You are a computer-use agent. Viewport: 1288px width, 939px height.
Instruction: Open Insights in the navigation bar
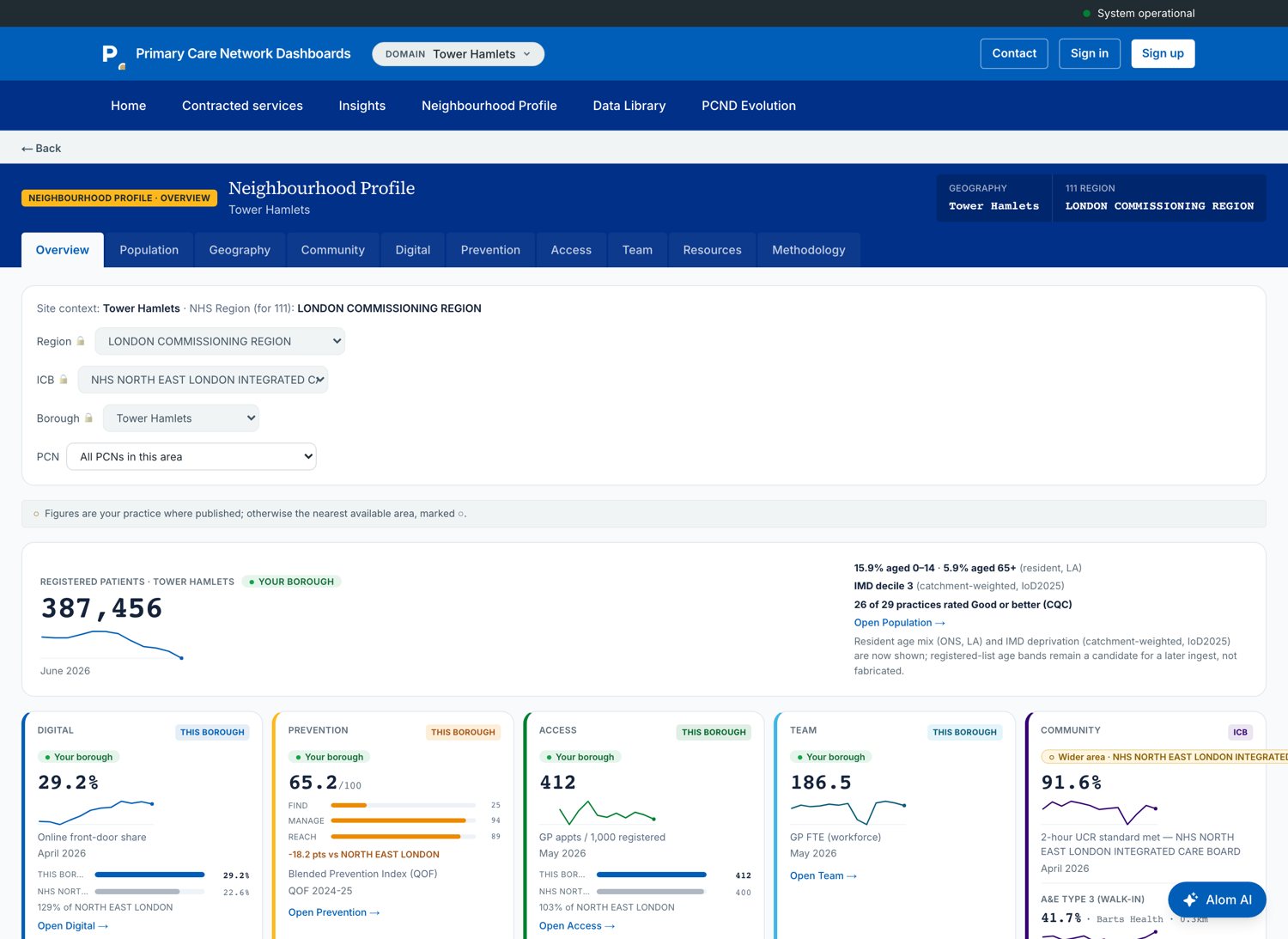click(x=362, y=106)
